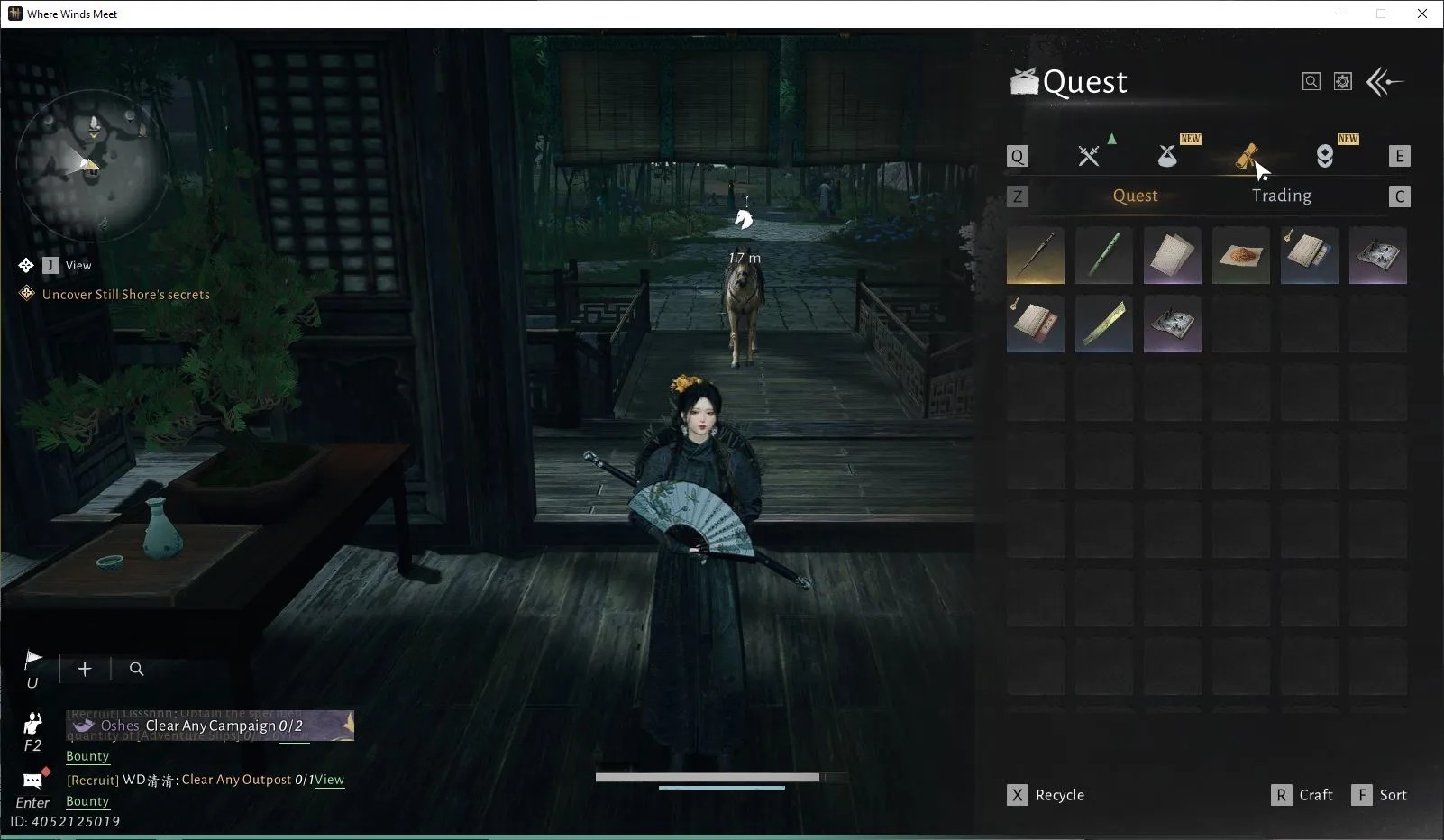The image size is (1444, 840).
Task: Click the white flag icon above U
Action: point(33,659)
